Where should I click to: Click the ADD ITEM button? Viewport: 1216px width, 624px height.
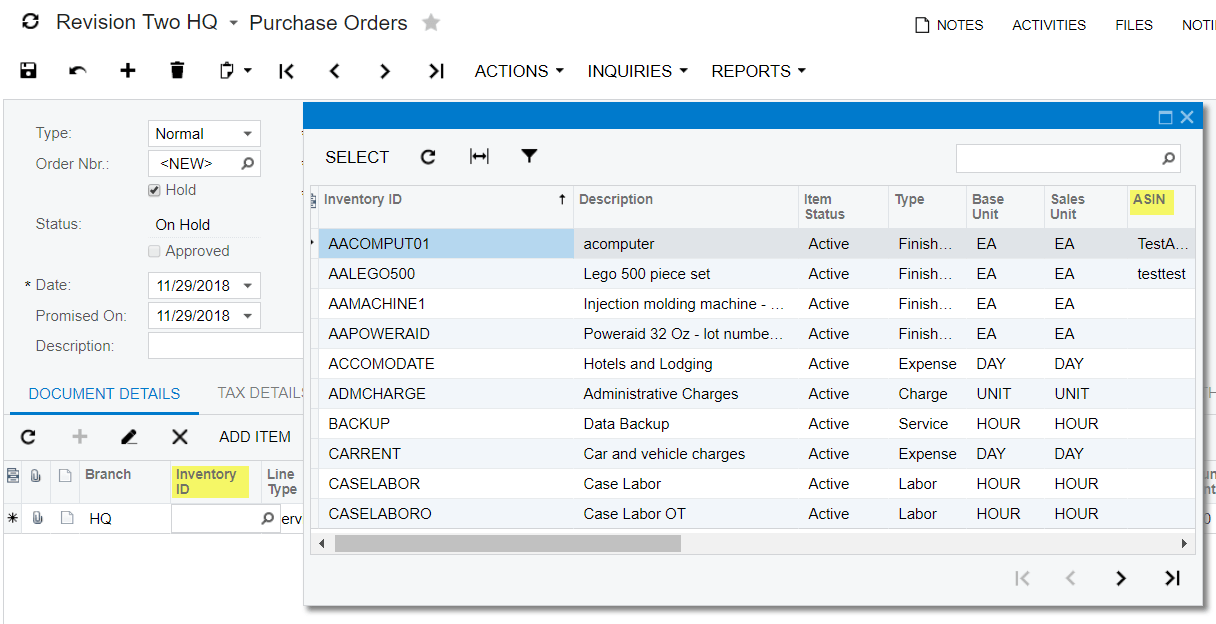(255, 437)
